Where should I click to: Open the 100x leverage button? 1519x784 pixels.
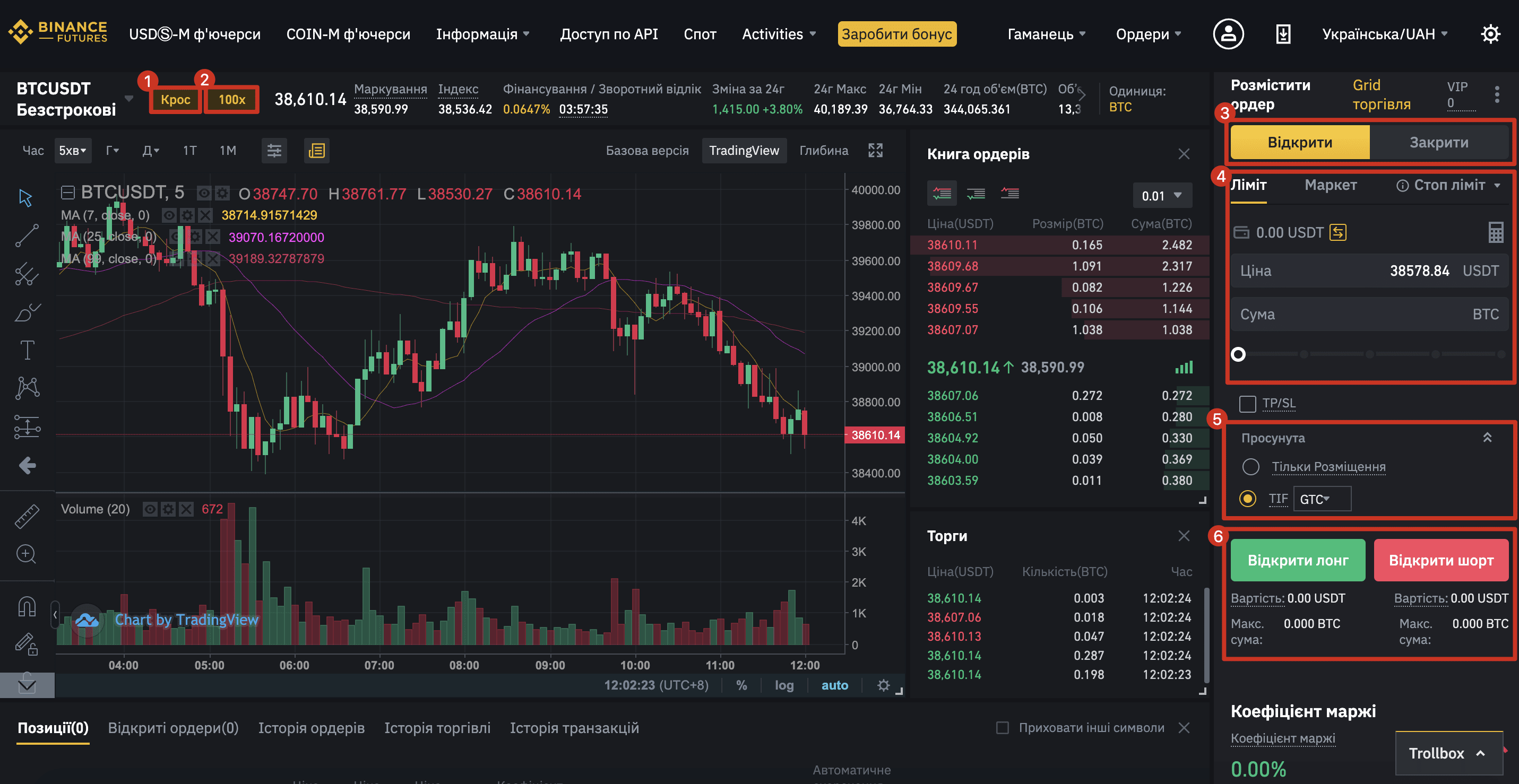click(232, 100)
